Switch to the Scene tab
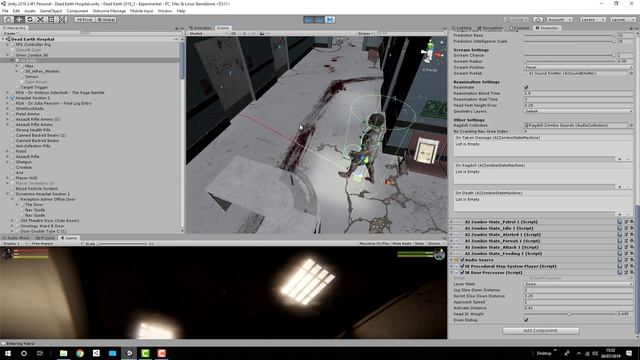 click(x=223, y=28)
